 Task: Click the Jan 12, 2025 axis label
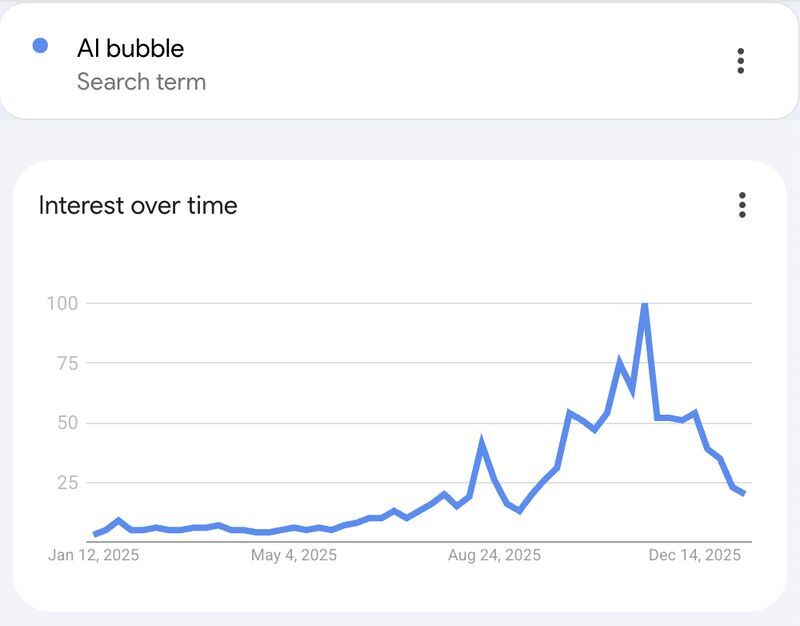(x=93, y=555)
